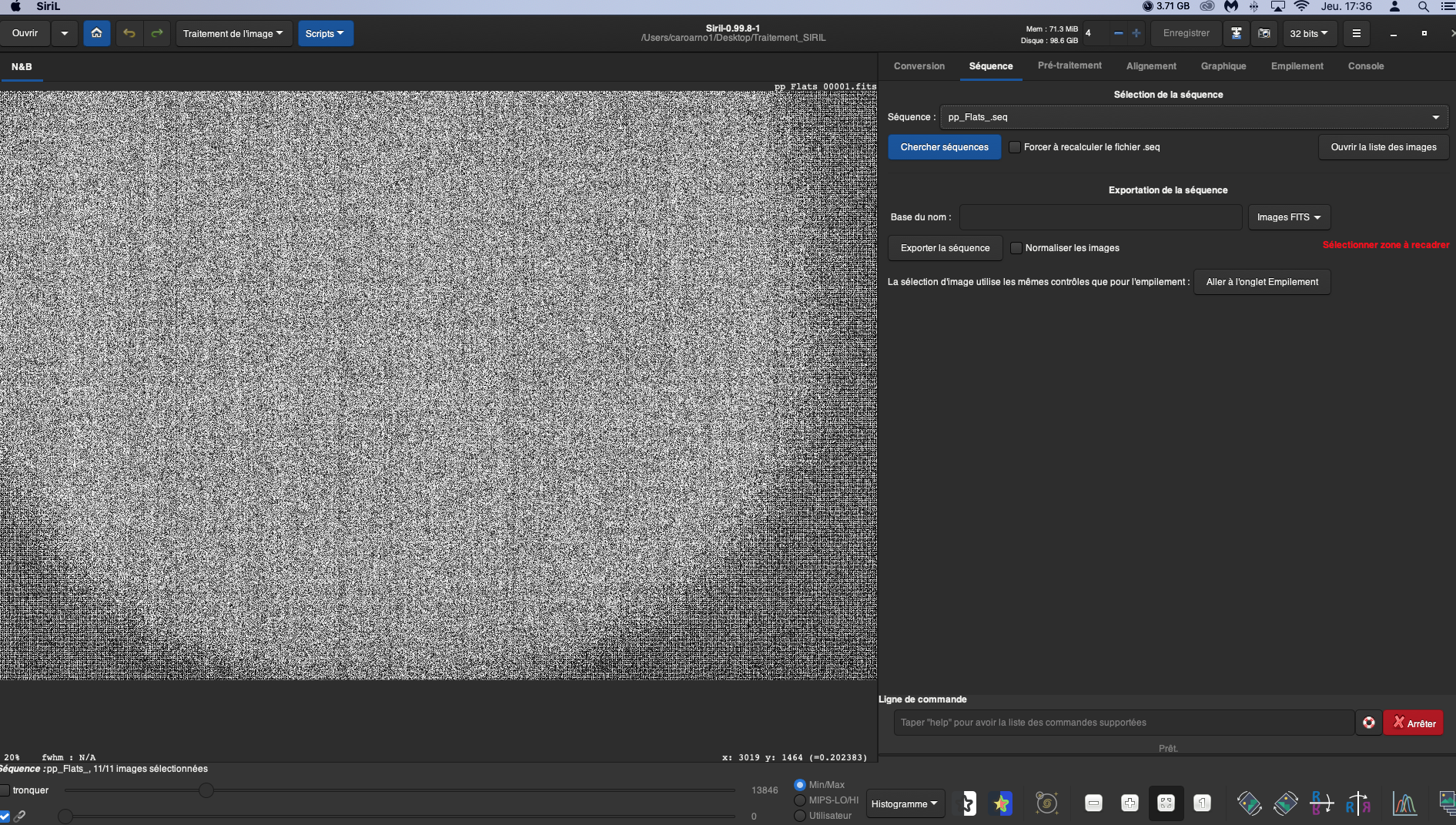Open the Histogramme display mode dropdown
This screenshot has height=825, width=1456.
coord(904,803)
